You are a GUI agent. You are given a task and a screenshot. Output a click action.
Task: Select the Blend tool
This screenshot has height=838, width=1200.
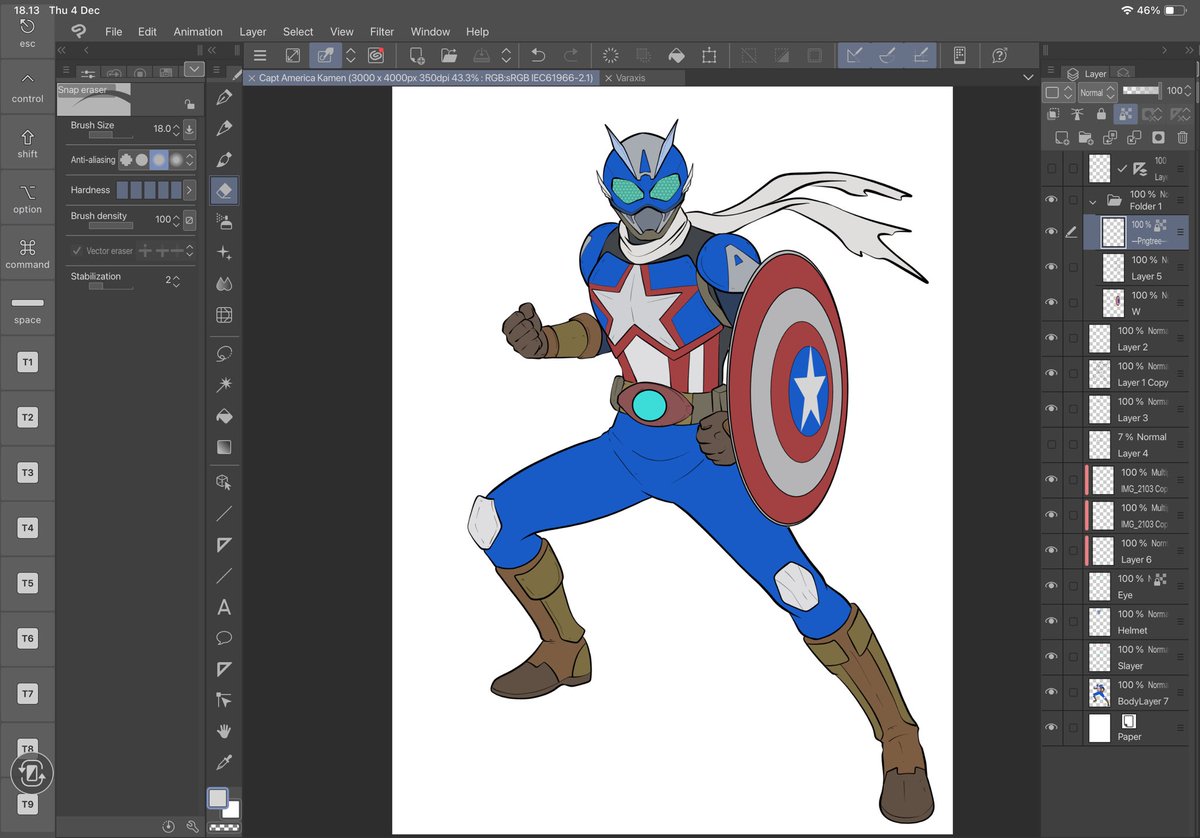(x=224, y=284)
